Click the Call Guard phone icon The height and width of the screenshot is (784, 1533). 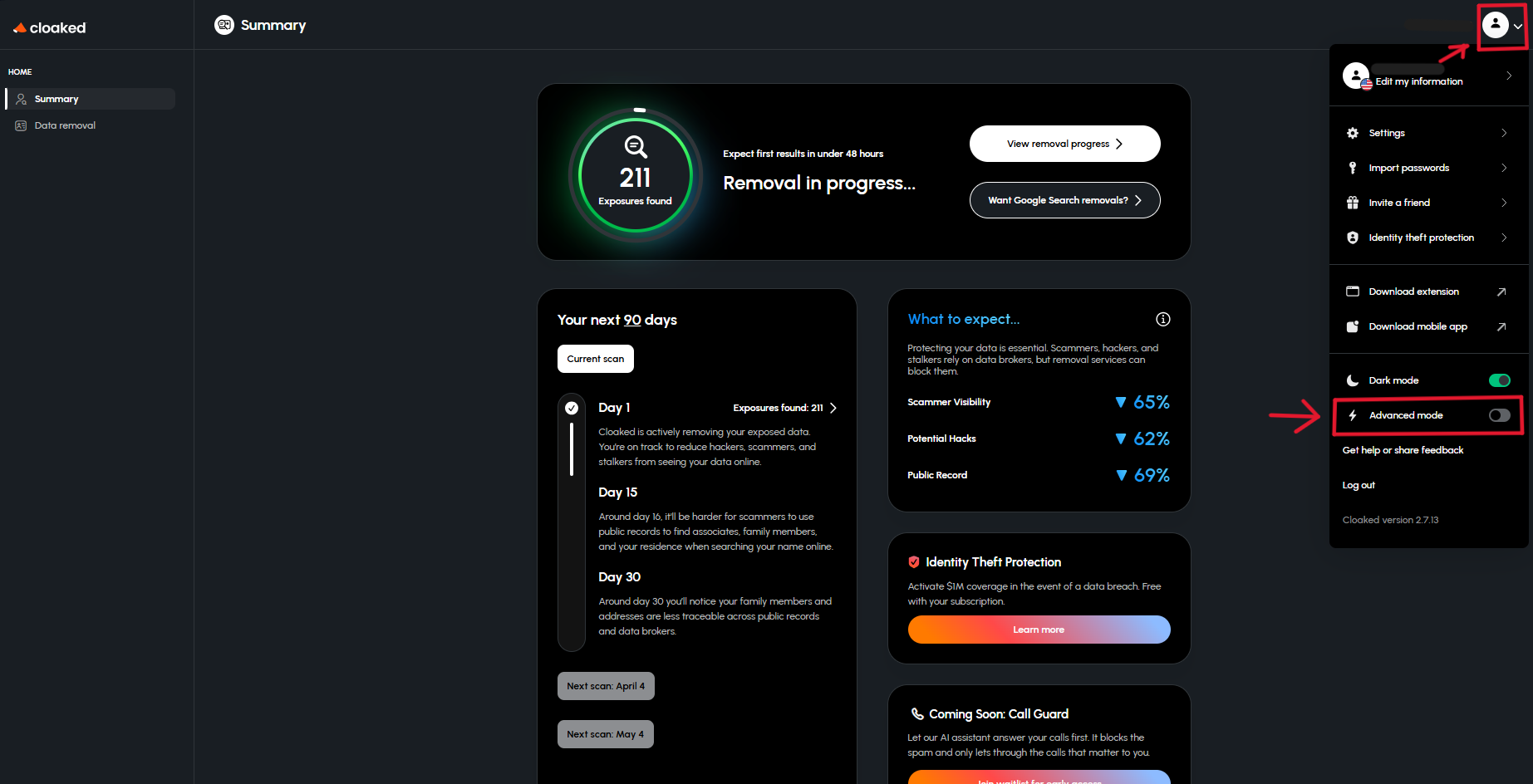click(917, 714)
